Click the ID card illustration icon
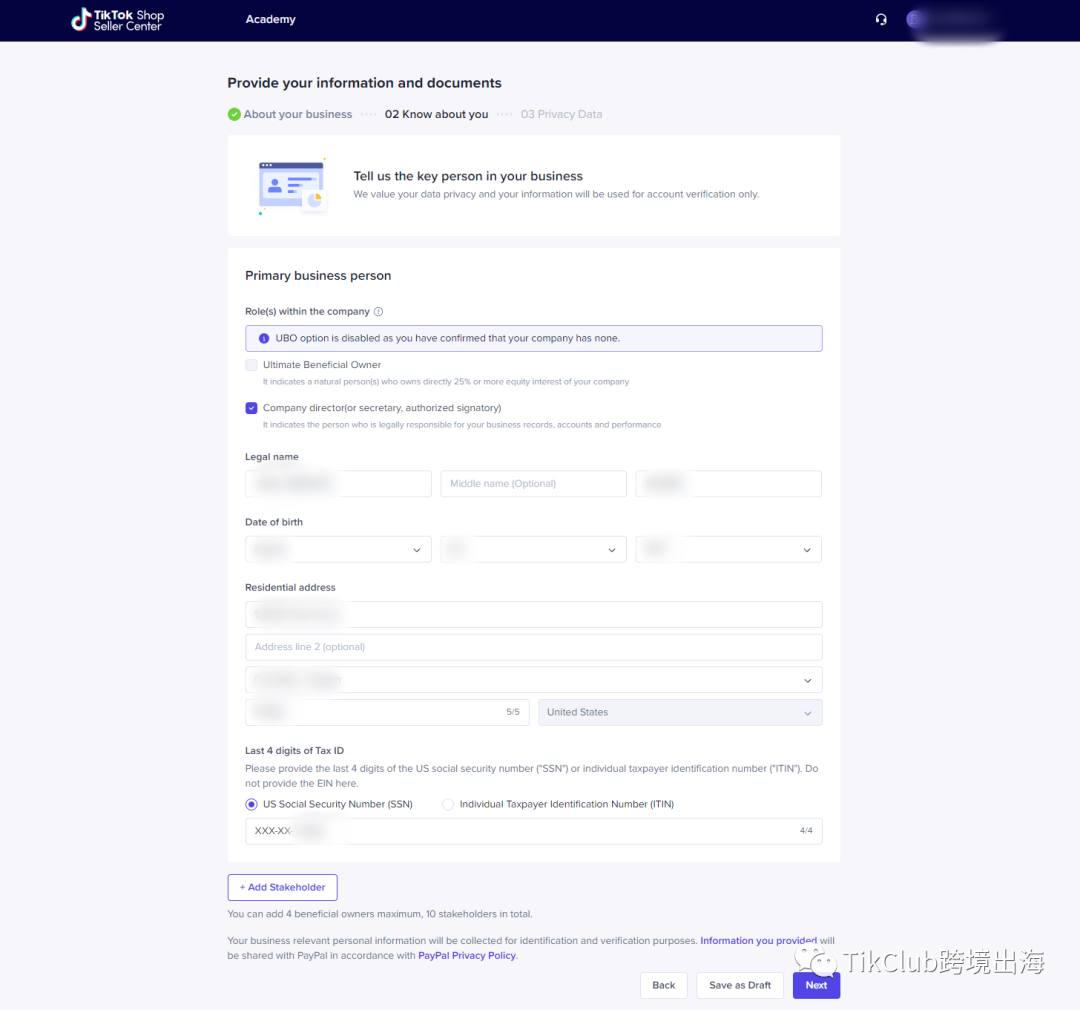The height and width of the screenshot is (1010, 1080). pyautogui.click(x=292, y=186)
